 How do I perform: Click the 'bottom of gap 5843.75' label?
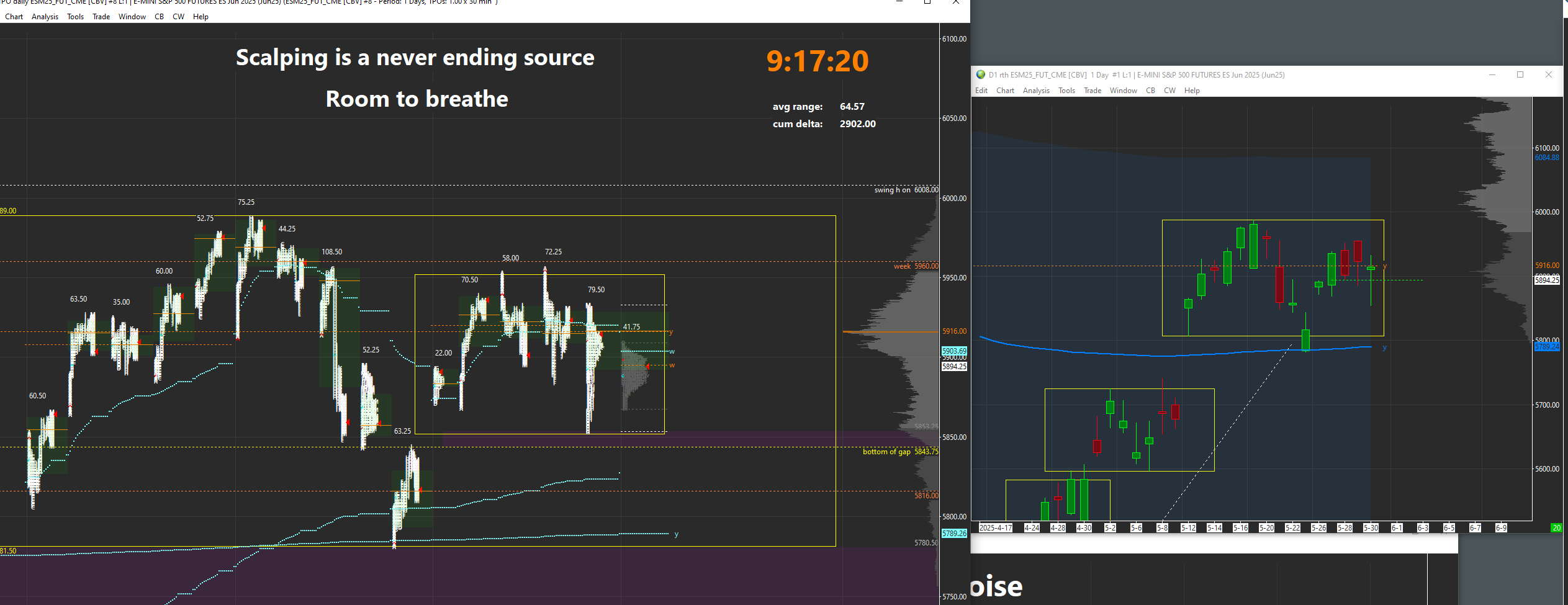click(901, 452)
